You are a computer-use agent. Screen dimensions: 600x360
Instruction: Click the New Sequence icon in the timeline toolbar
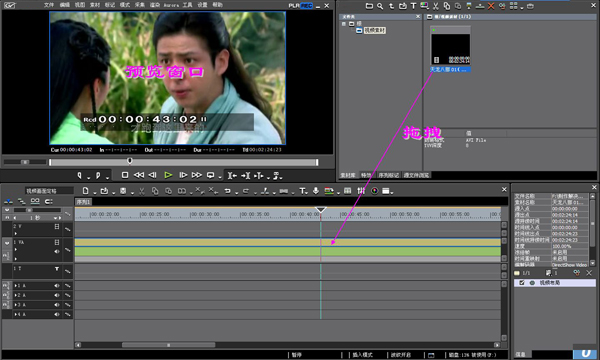(85, 191)
